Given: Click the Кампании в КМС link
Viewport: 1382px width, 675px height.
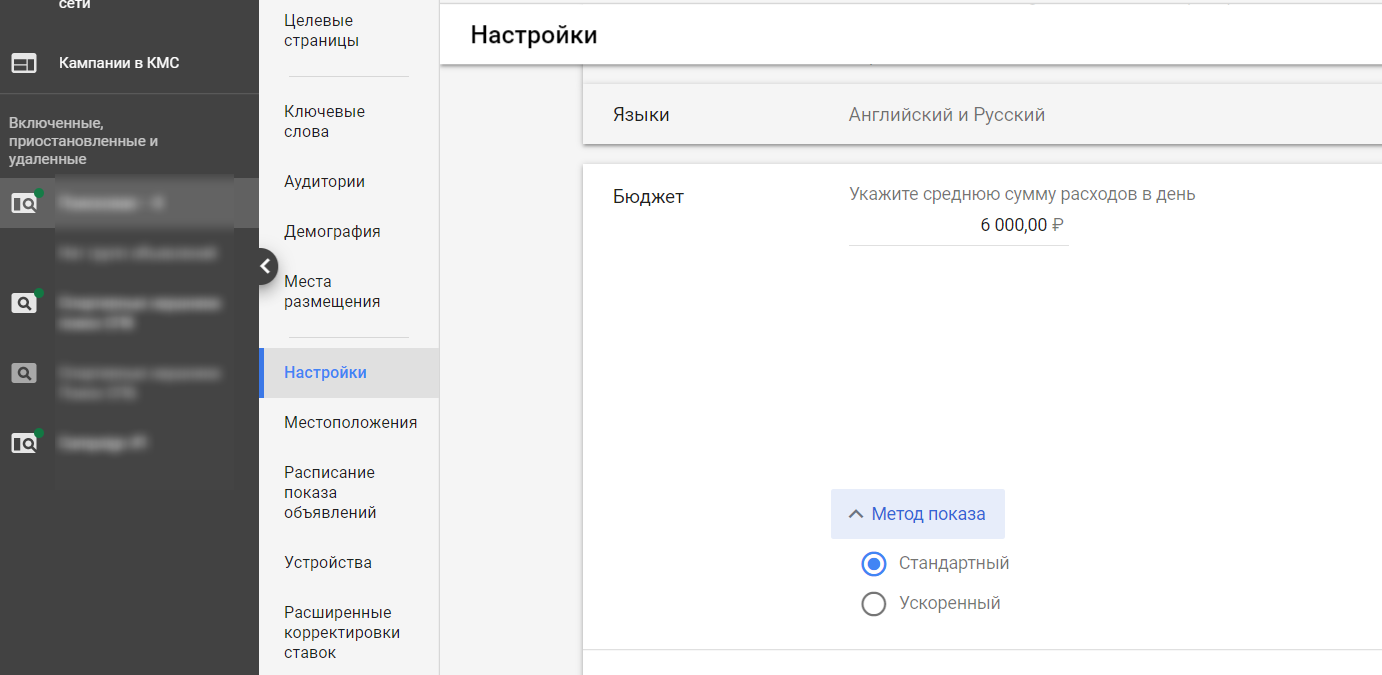Looking at the screenshot, I should coord(119,63).
